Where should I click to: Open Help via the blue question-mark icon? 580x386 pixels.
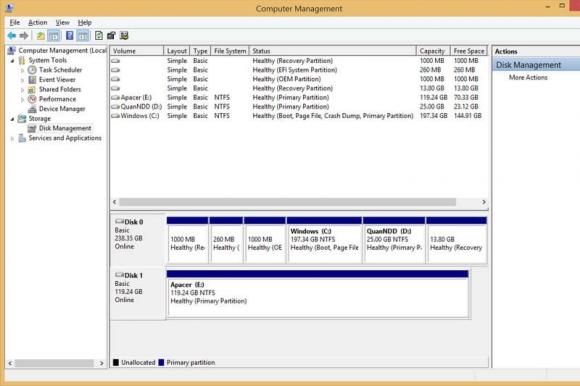[x=70, y=36]
